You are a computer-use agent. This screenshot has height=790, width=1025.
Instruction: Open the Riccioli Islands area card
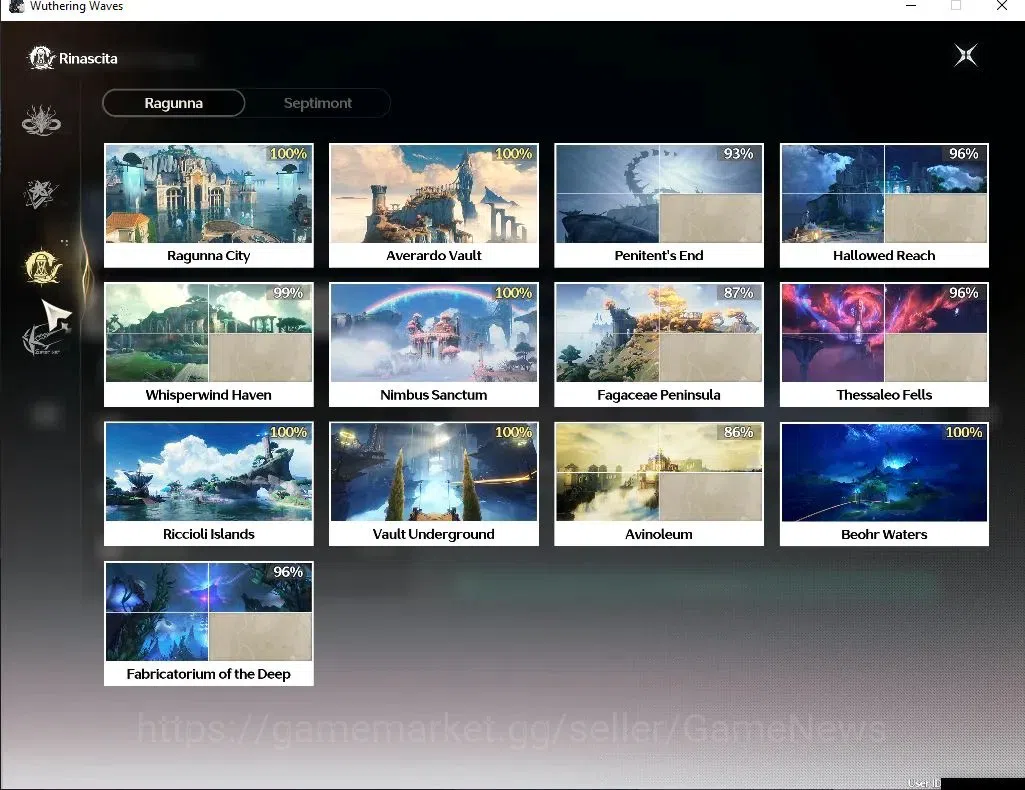[x=209, y=484]
